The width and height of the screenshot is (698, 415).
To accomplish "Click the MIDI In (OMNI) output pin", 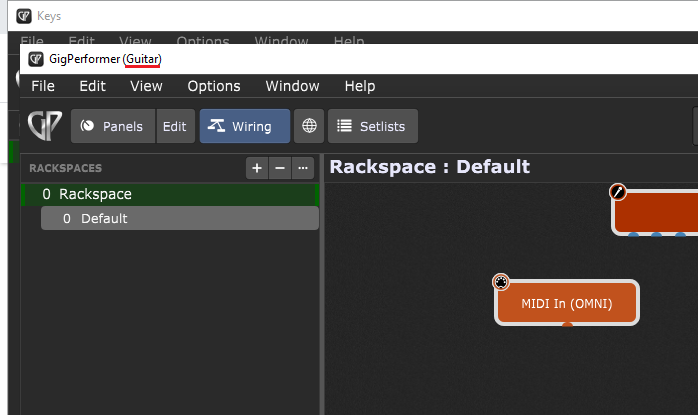I will tap(567, 325).
